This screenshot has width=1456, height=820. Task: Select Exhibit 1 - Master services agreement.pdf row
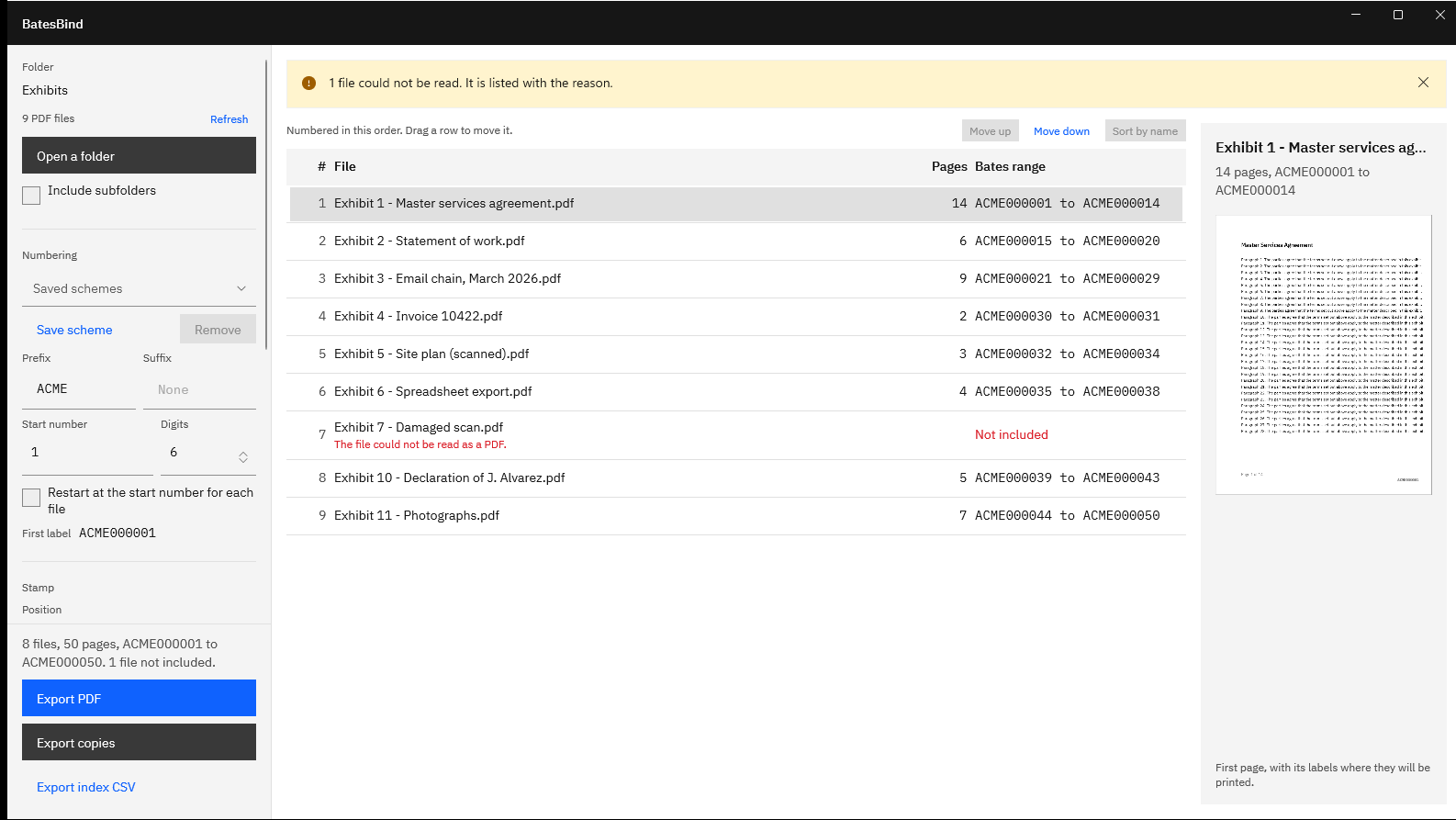(x=736, y=204)
